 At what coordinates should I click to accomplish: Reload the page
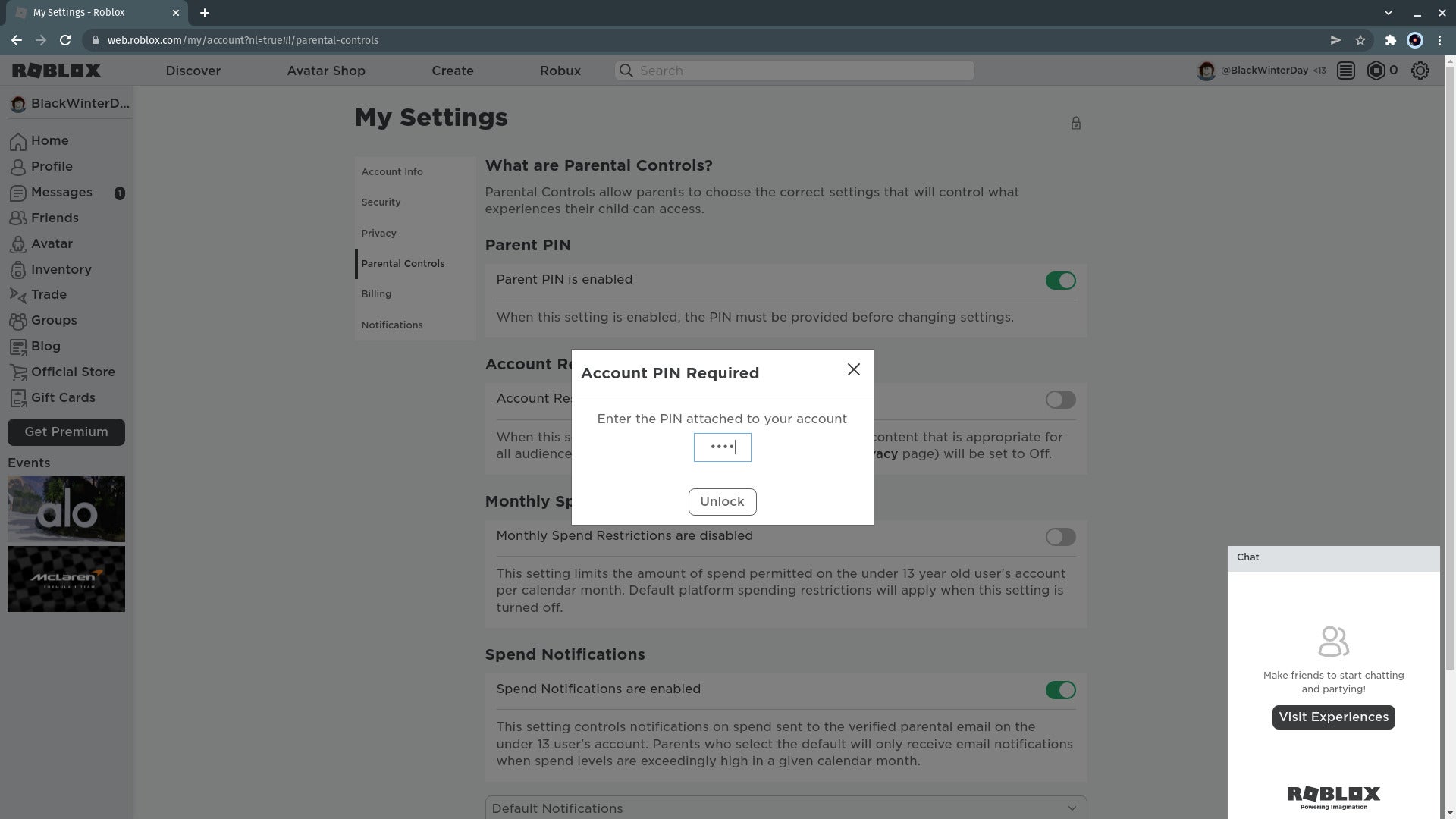click(65, 40)
